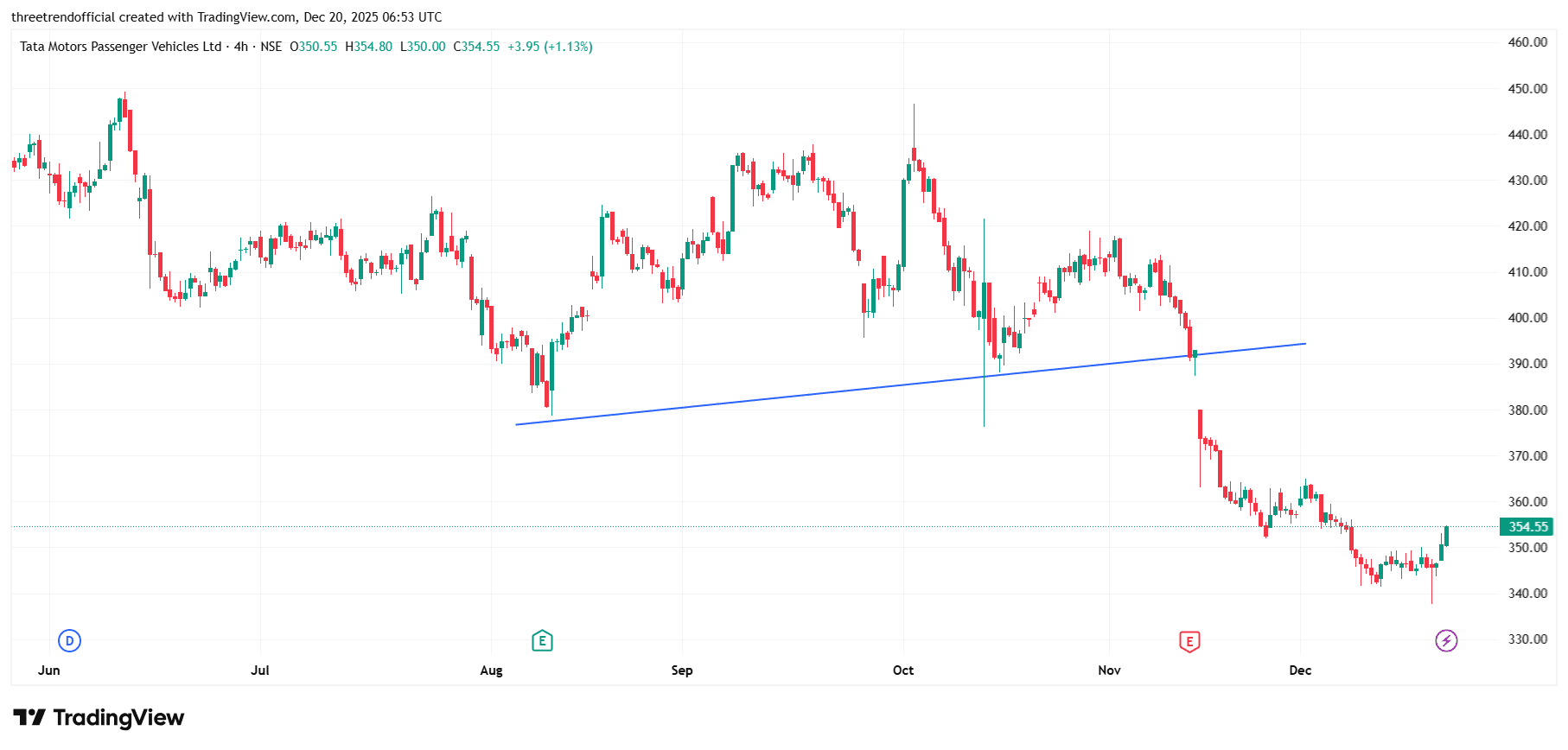The height and width of the screenshot is (750, 1568).
Task: Click the Jun label on time axis
Action: tap(49, 671)
